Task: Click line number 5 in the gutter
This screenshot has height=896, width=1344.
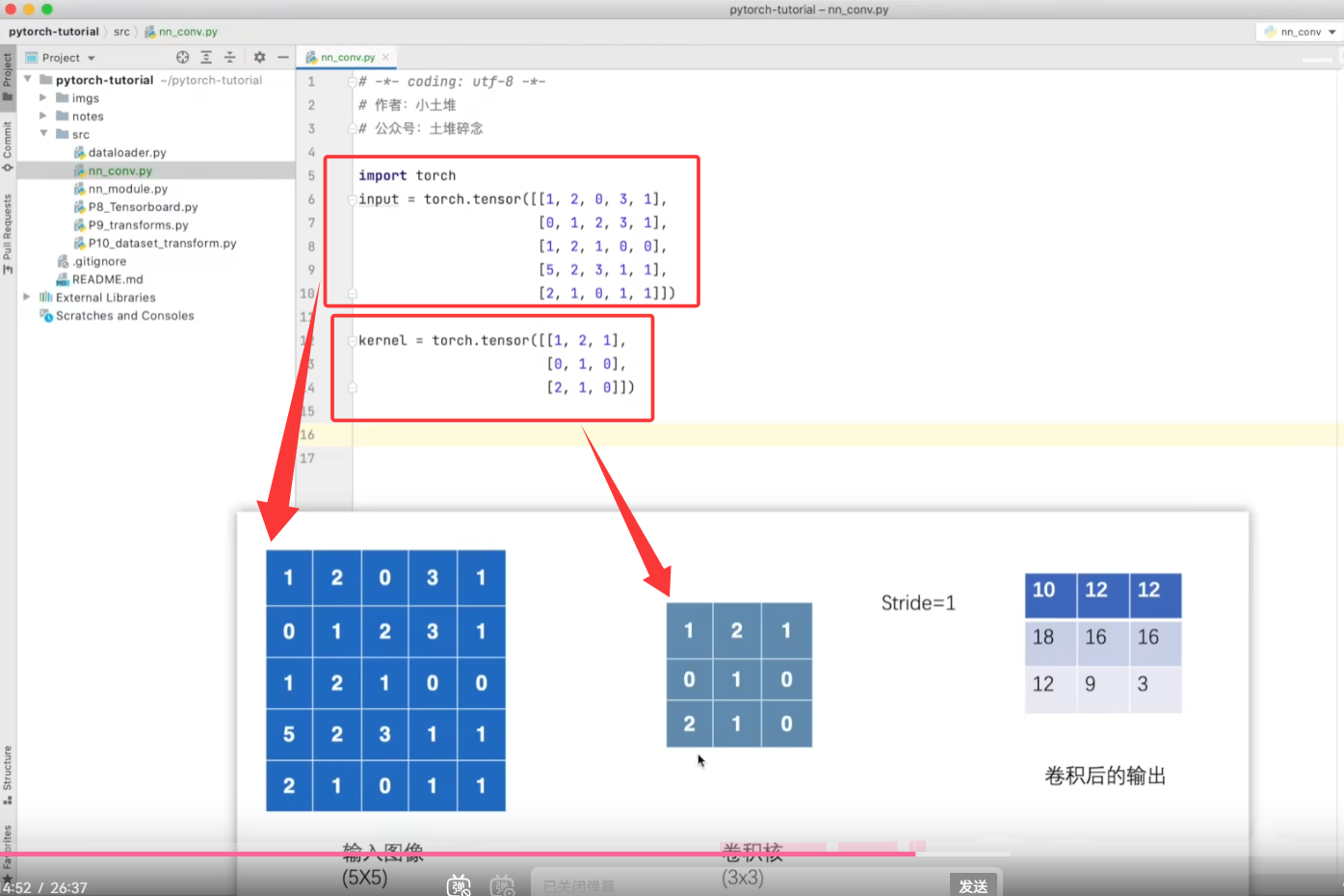Action: click(x=311, y=175)
